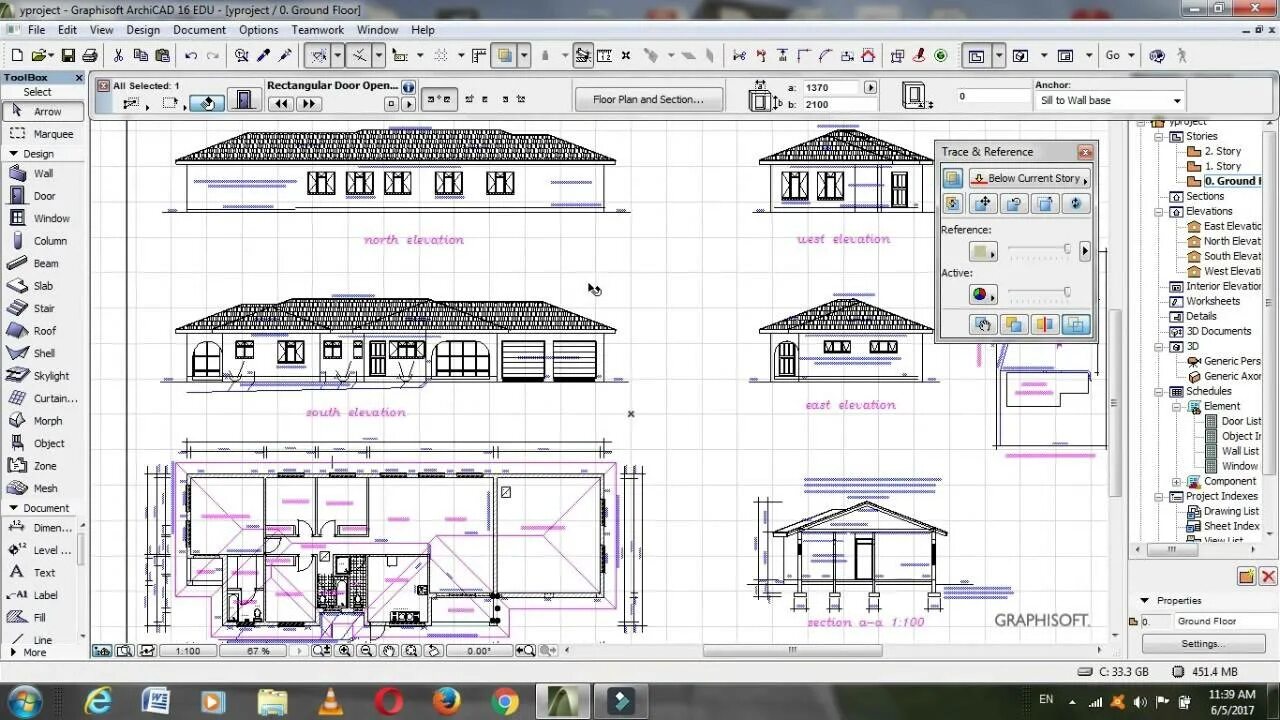Toggle the selected geometry method button in Info Box

[x=438, y=99]
